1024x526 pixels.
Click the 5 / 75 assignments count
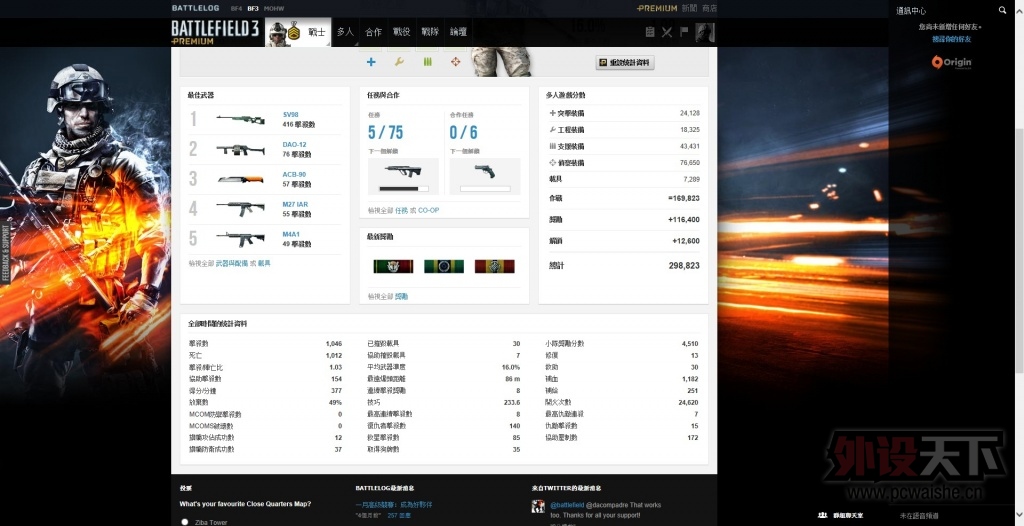[x=385, y=133]
